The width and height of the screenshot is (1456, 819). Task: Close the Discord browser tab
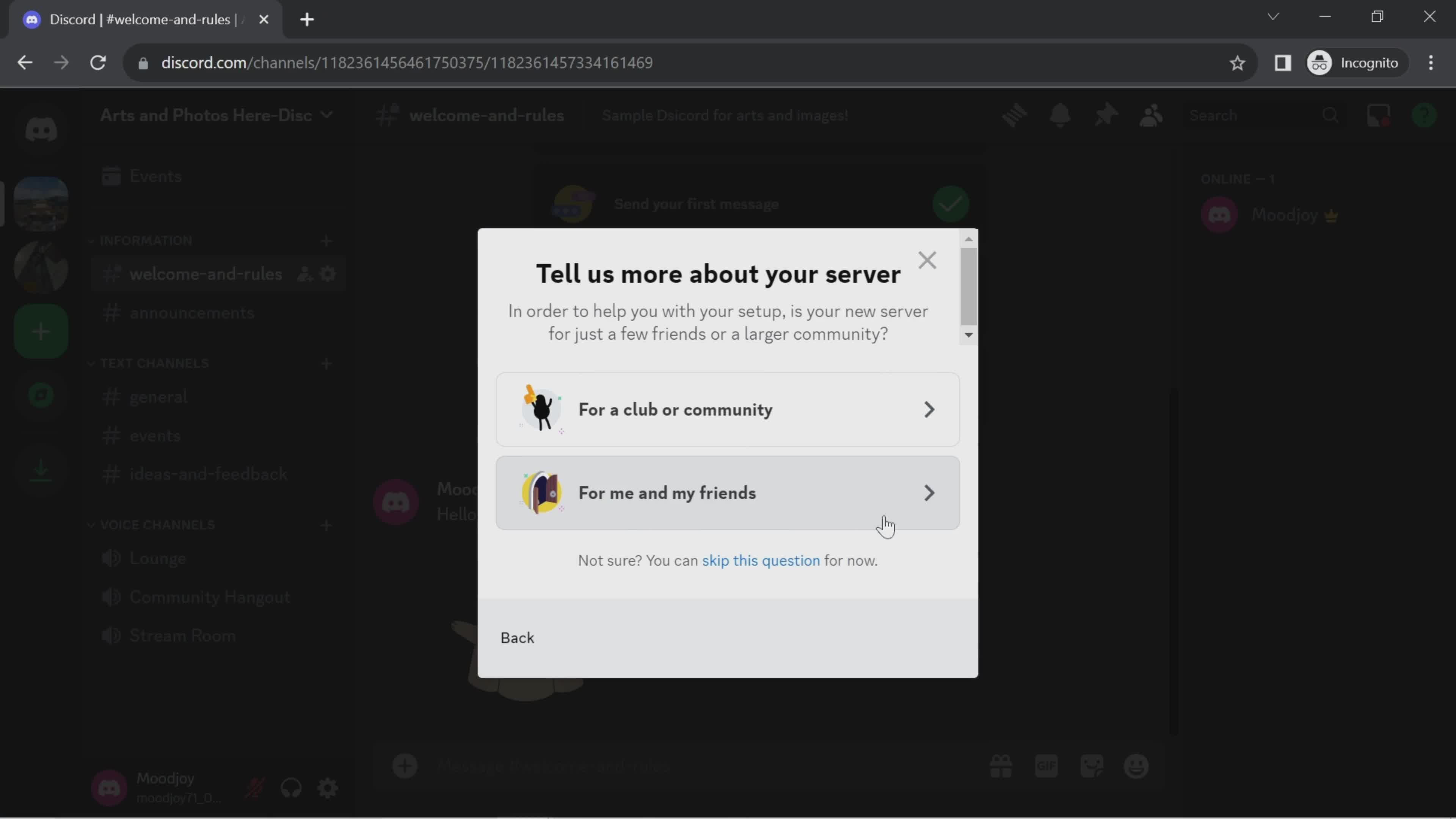coord(264,20)
